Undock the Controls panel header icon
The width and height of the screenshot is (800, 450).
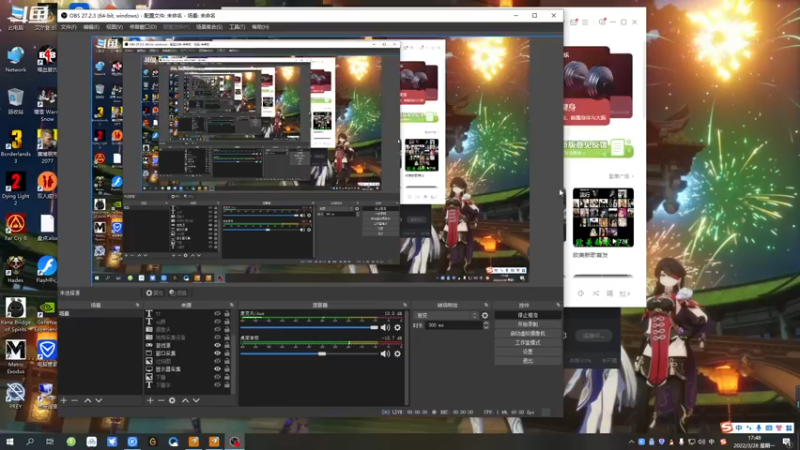coord(558,305)
